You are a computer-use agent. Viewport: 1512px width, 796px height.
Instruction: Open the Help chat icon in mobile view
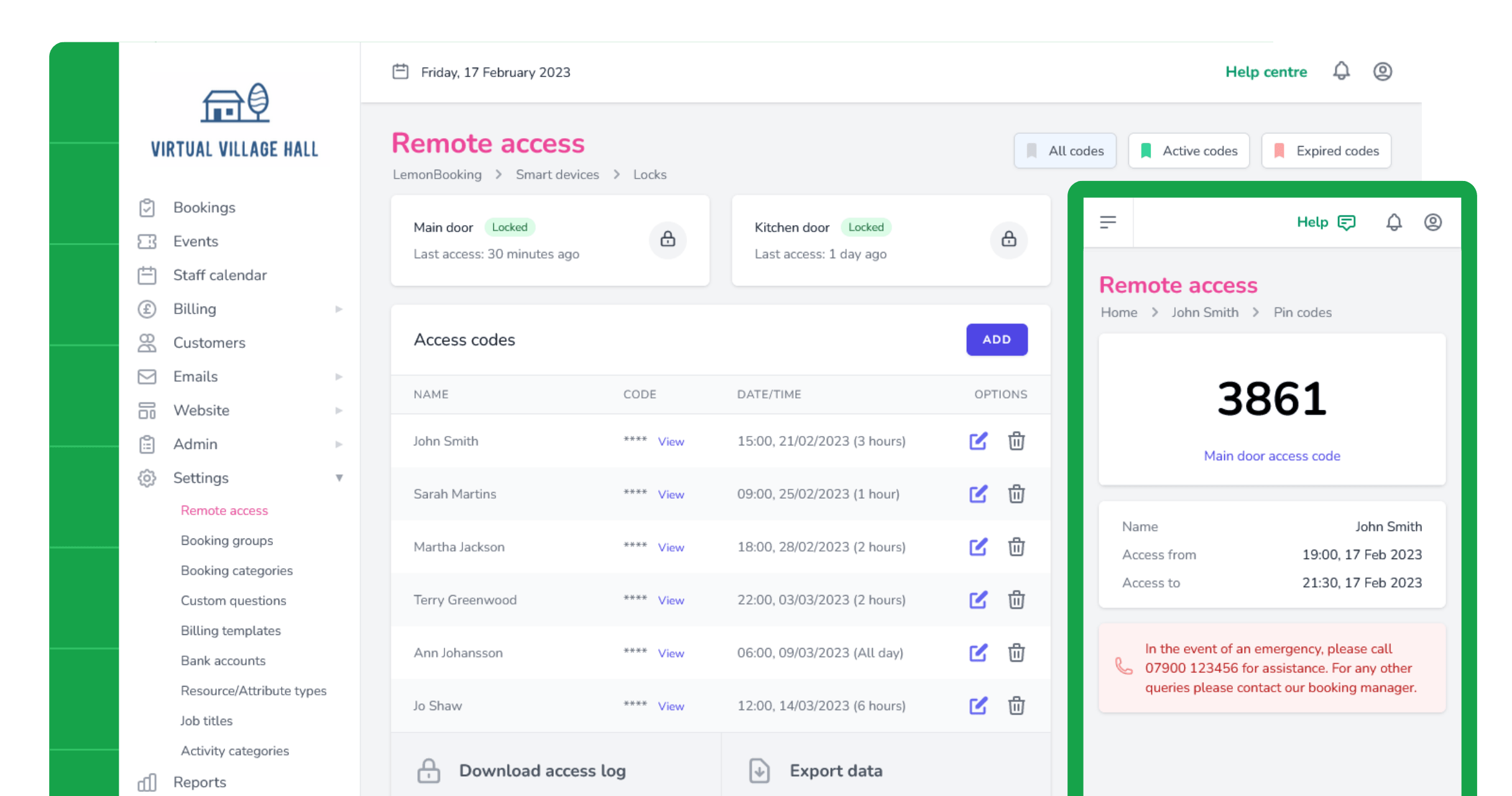point(1347,222)
